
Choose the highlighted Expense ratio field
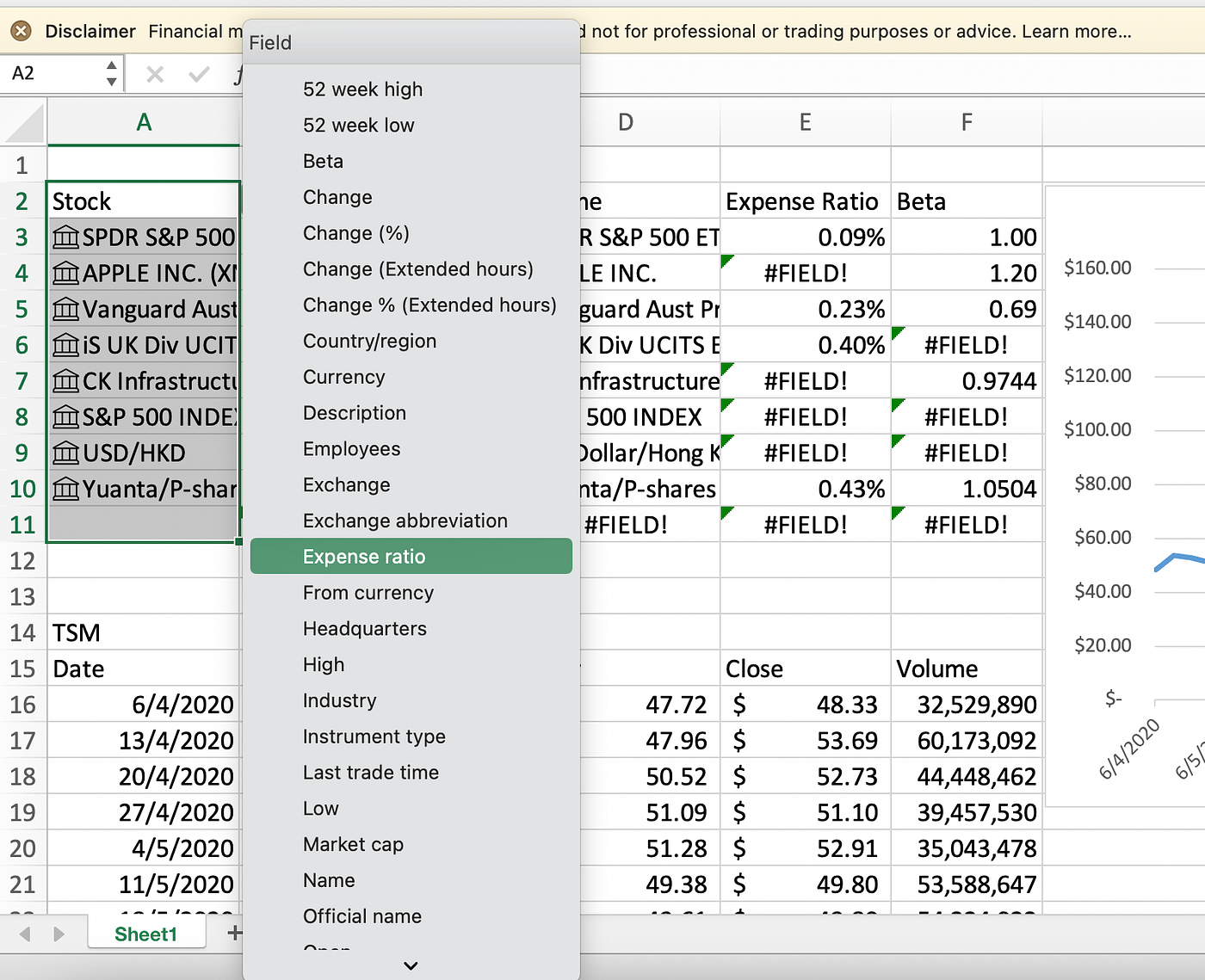[x=411, y=556]
